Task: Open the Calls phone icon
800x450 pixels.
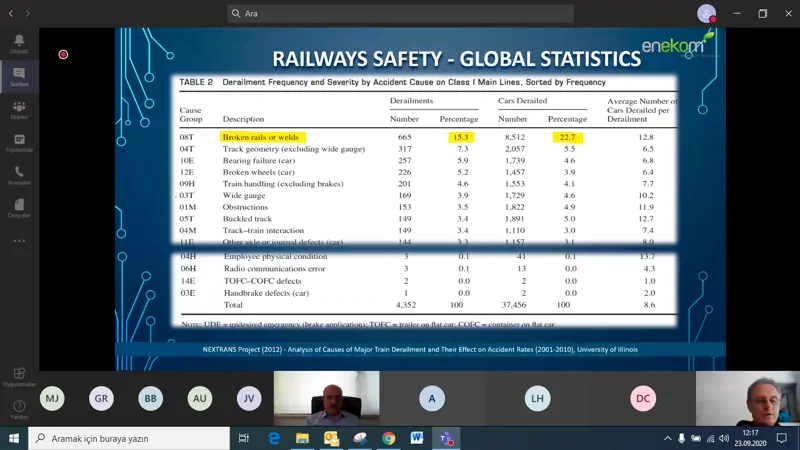Action: [x=19, y=175]
